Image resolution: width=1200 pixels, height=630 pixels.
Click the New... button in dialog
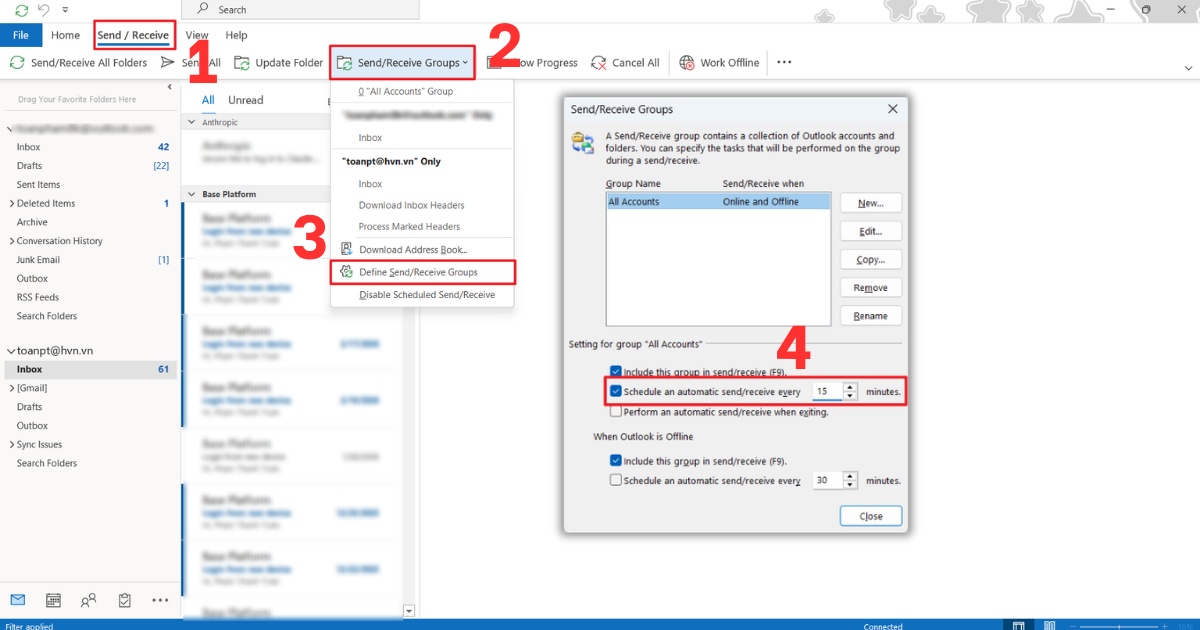870,203
